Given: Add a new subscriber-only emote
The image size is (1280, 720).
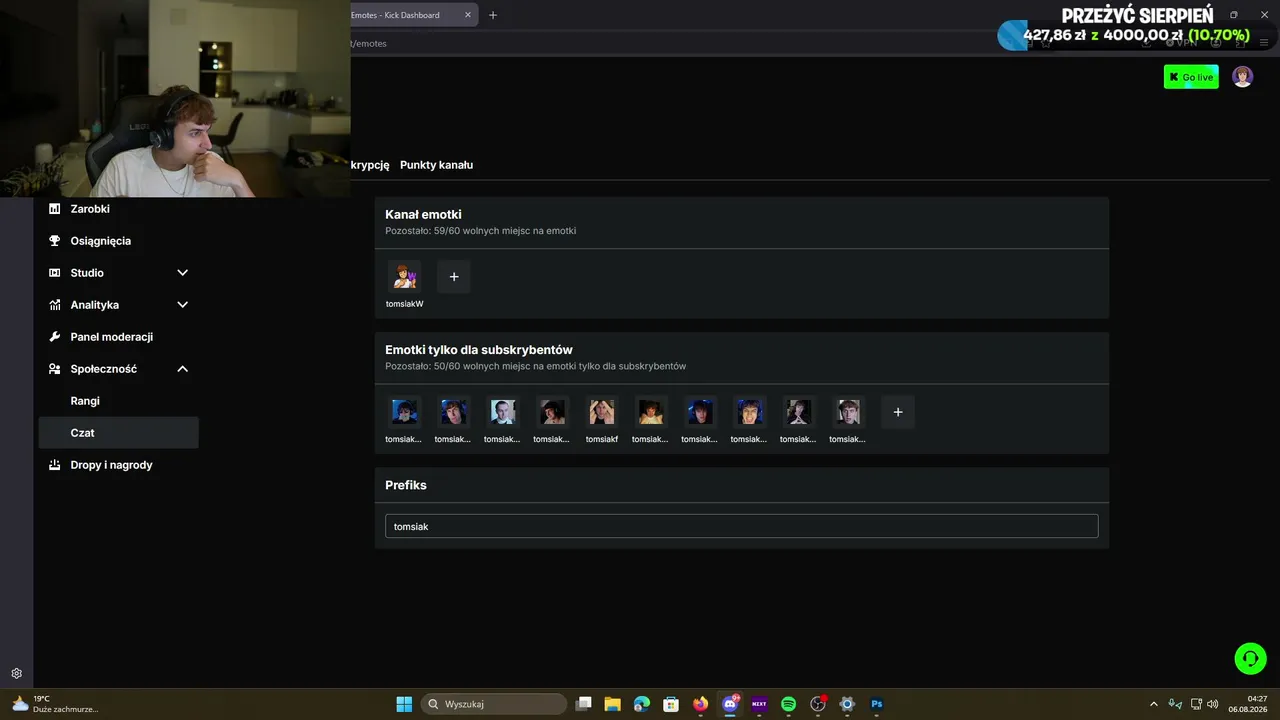Looking at the screenshot, I should (x=897, y=412).
